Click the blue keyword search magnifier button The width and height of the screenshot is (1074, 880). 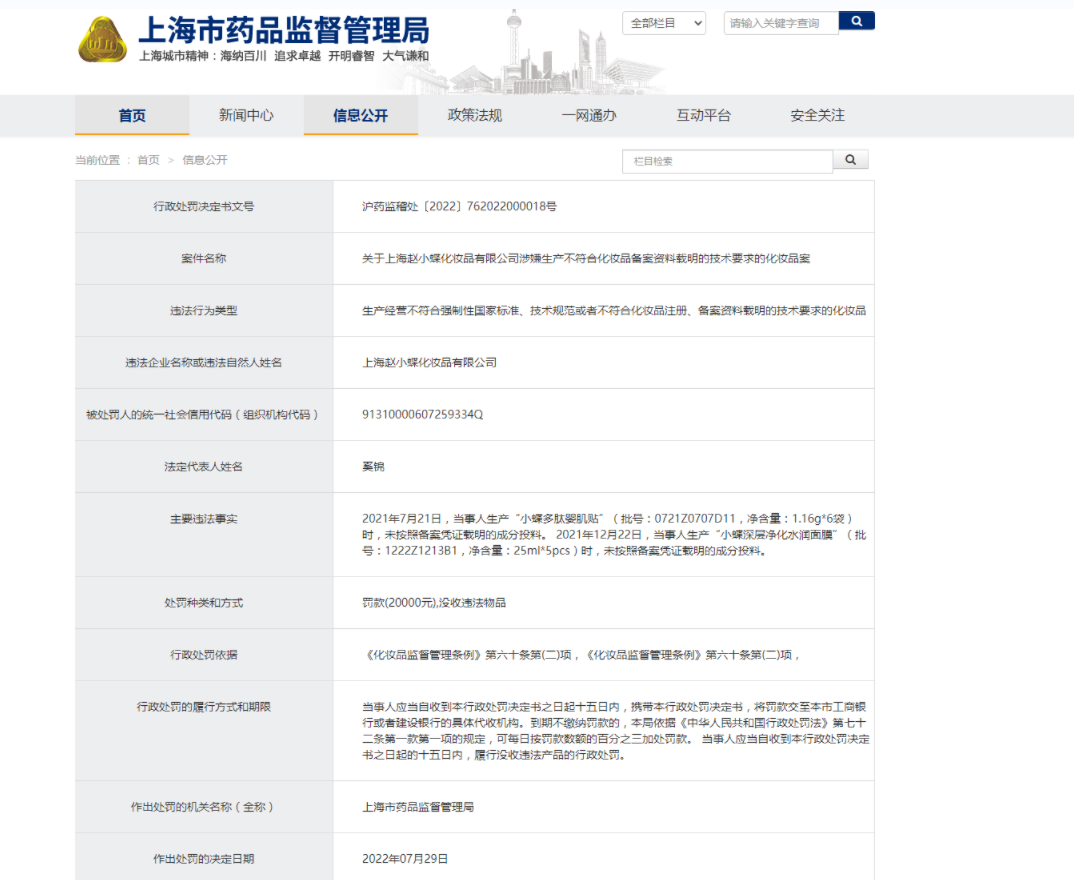point(856,21)
